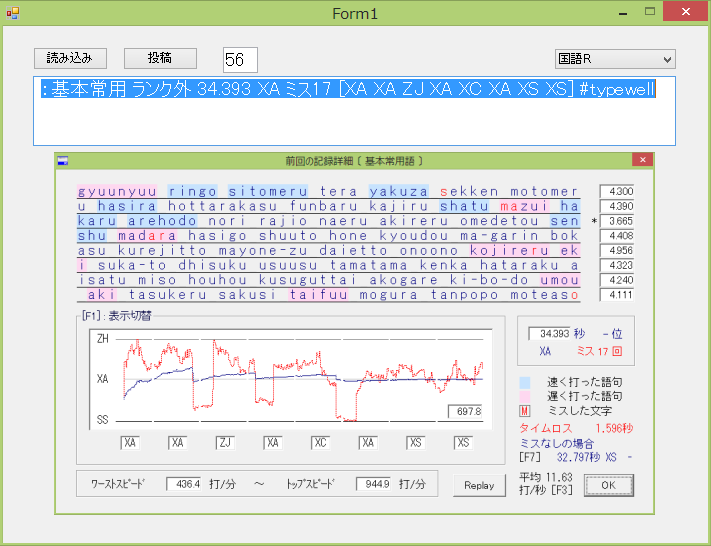Click the タイムロス 1.596秒 text
The height and width of the screenshot is (546, 711).
[x=576, y=428]
